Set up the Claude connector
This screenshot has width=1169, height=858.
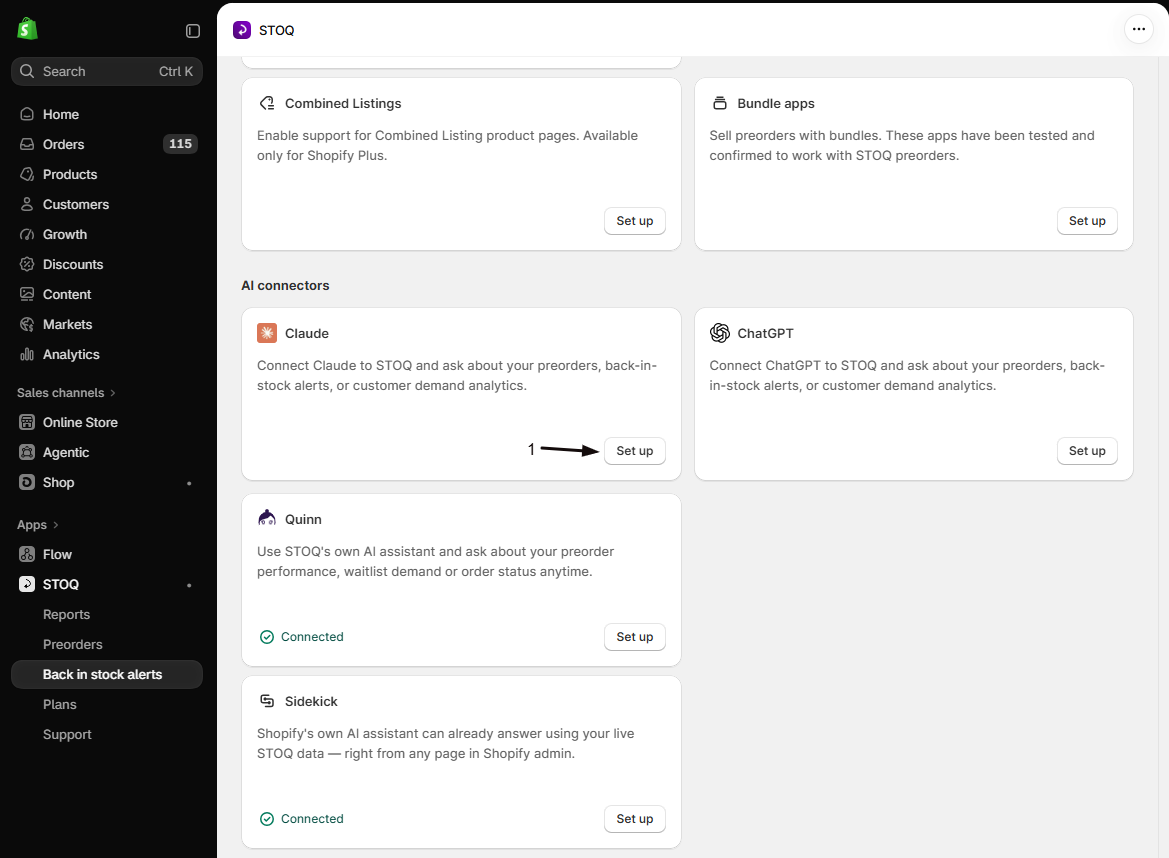[634, 450]
